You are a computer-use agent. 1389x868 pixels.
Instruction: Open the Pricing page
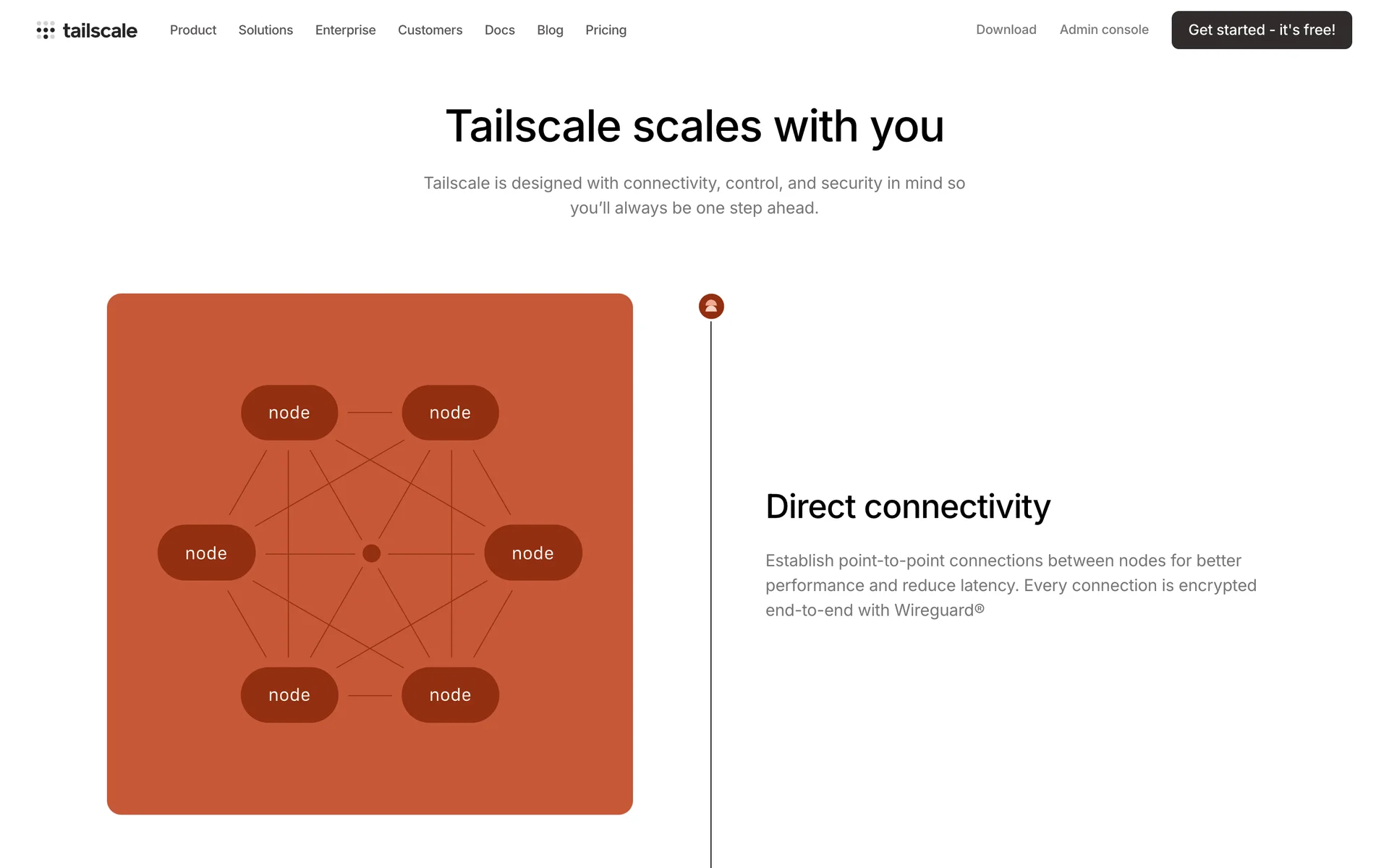(606, 30)
